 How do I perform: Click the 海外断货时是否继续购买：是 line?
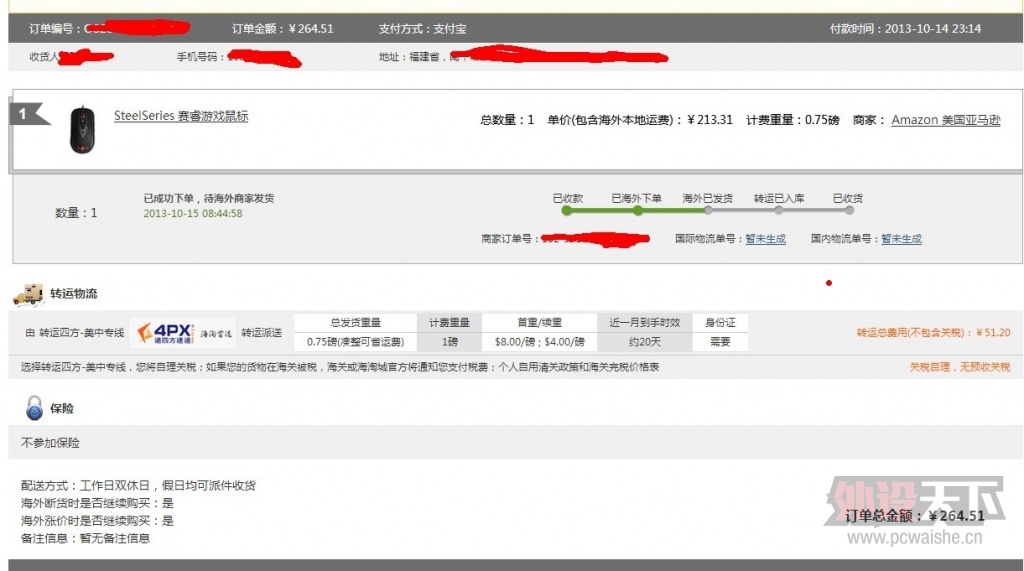[97, 503]
